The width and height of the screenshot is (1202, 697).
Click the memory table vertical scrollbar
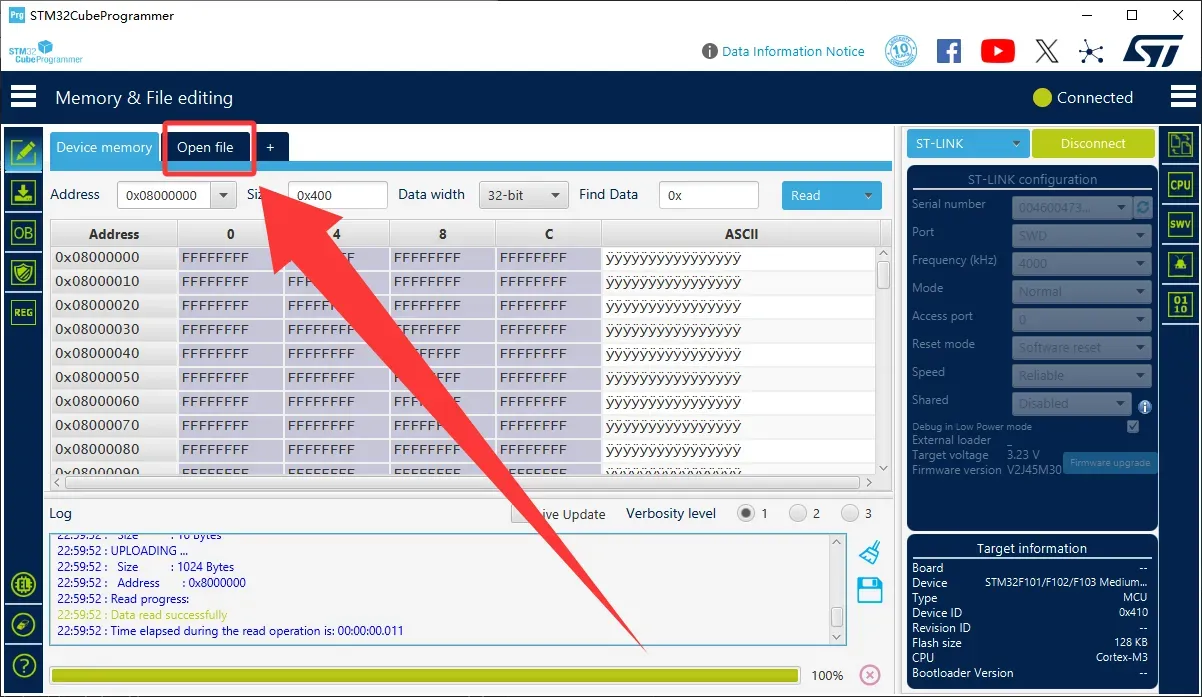click(883, 274)
